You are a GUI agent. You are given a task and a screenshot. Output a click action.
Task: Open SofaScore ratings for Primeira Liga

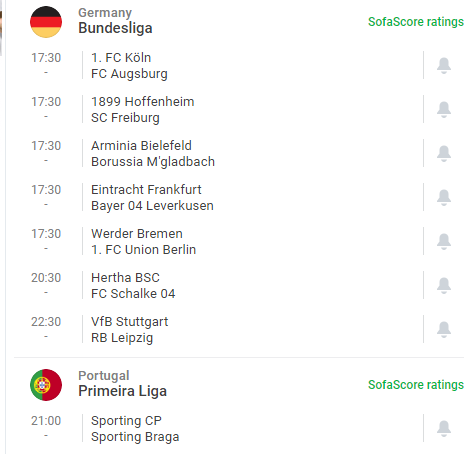416,385
